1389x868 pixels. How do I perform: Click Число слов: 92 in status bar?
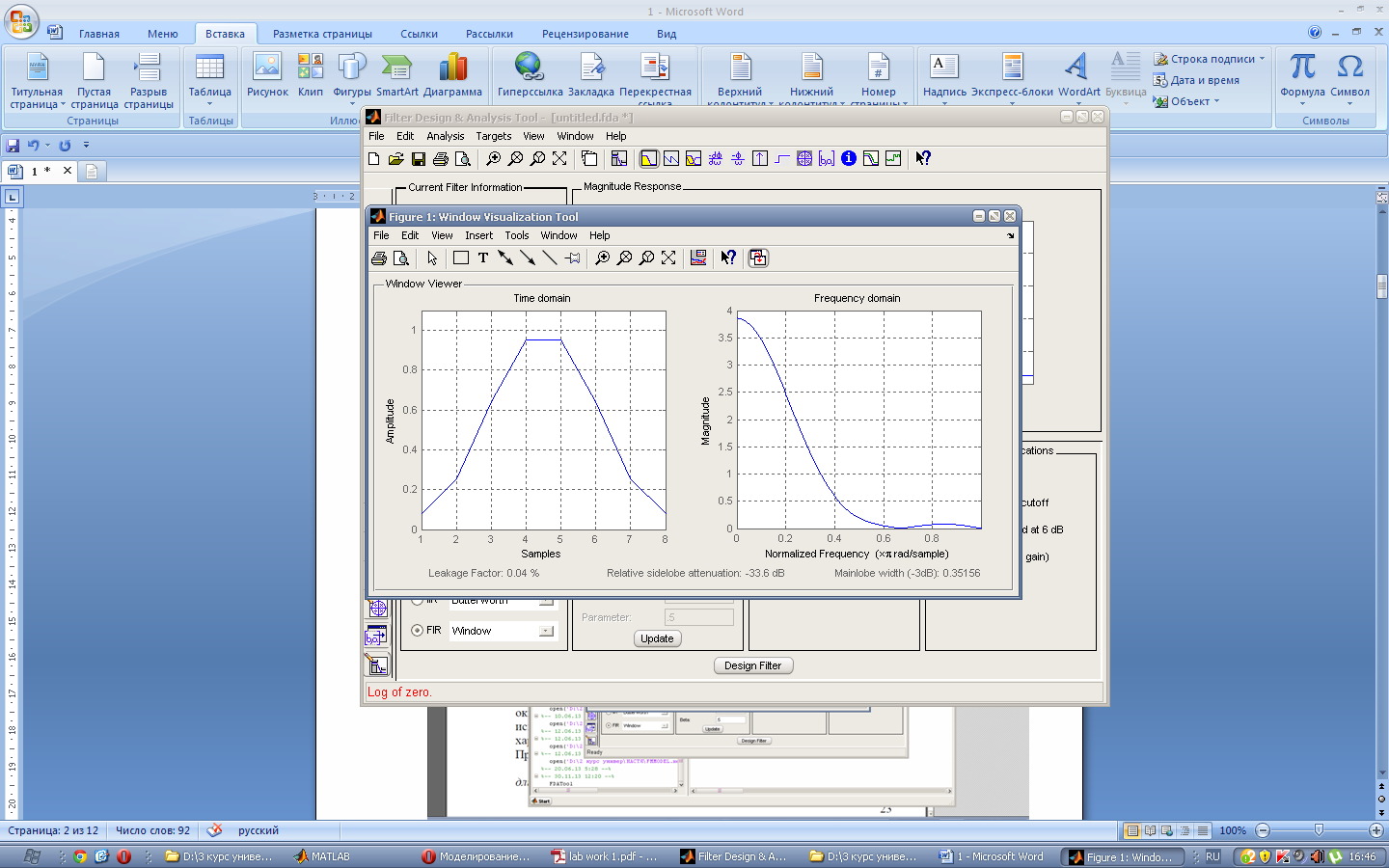coord(152,830)
